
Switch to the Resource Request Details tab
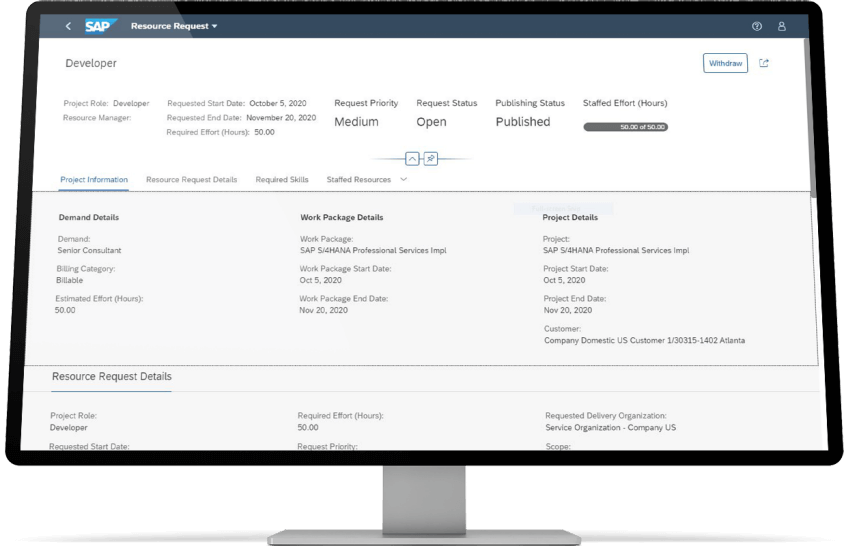tap(191, 180)
